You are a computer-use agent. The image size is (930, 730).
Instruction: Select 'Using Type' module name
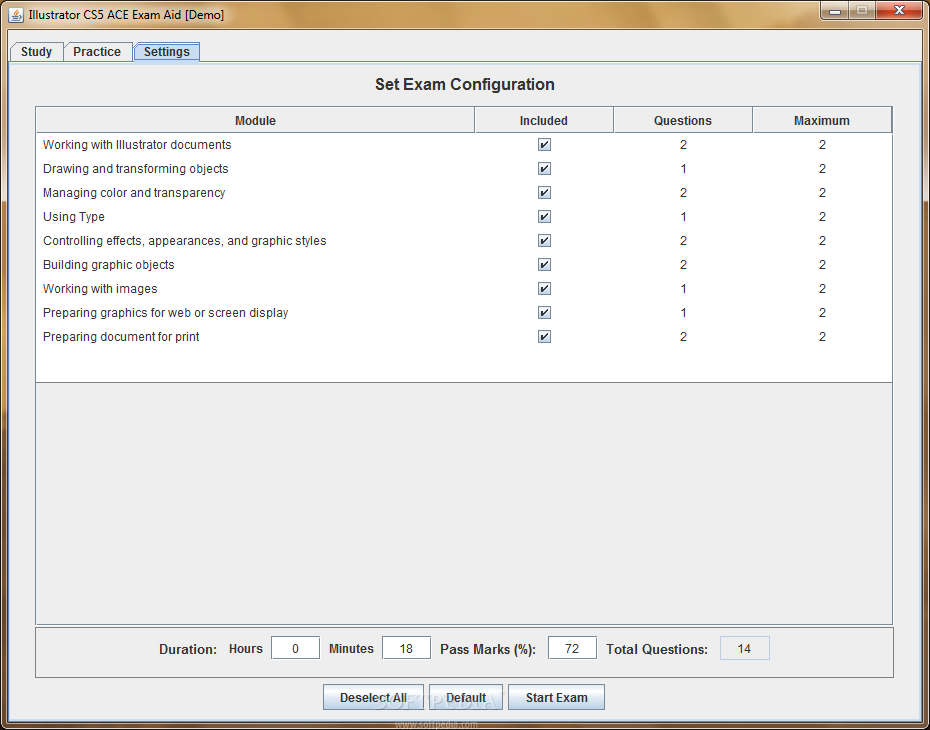point(74,216)
